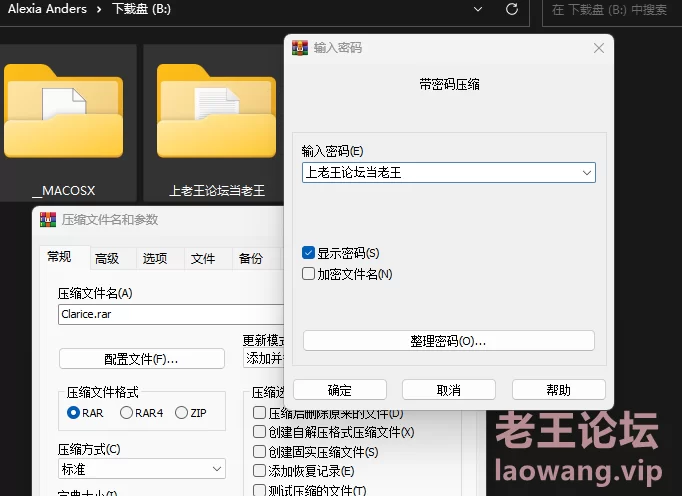Image resolution: width=682 pixels, height=496 pixels.
Task: Toggle the 显示密码 checkbox
Action: click(x=309, y=254)
